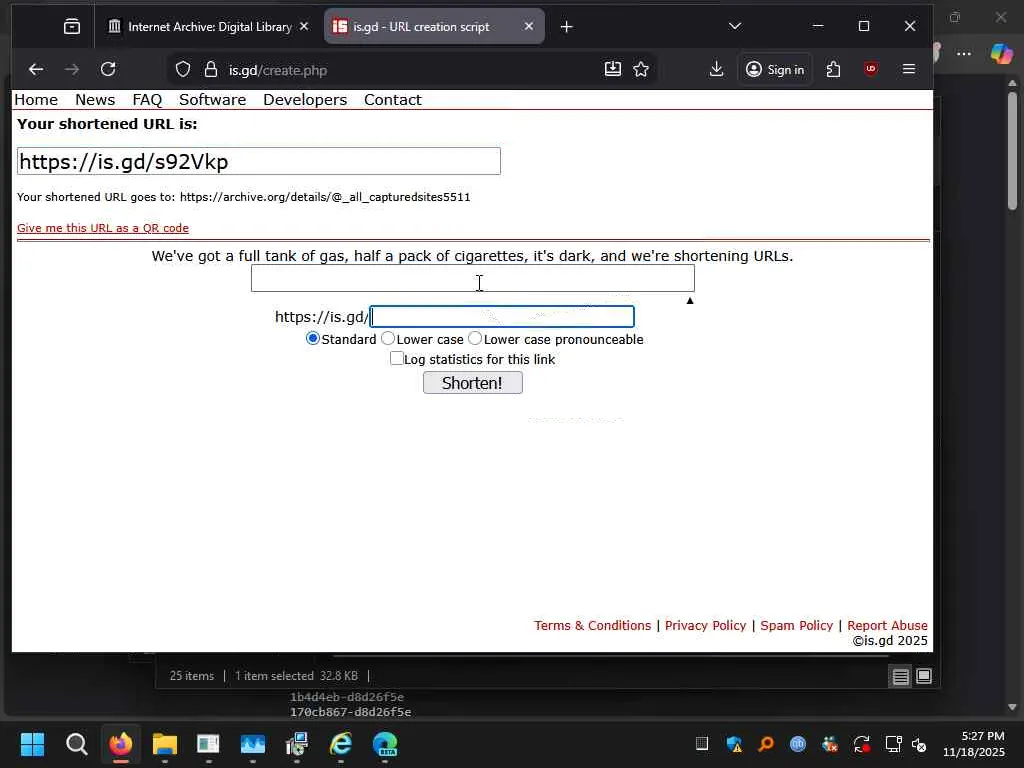Open the extensions puzzle icon

point(833,69)
